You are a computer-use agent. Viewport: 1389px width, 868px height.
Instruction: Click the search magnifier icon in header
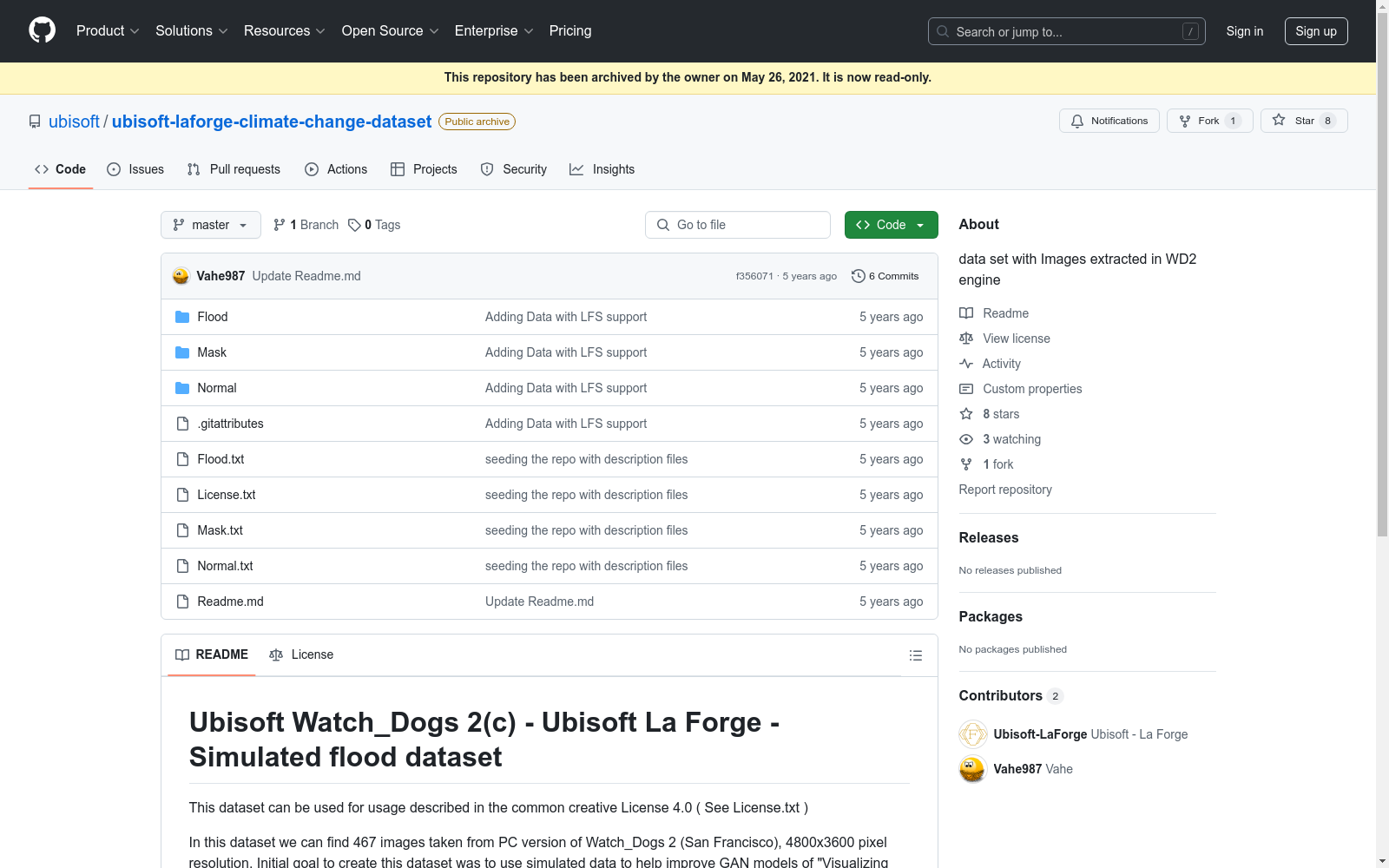click(x=943, y=31)
